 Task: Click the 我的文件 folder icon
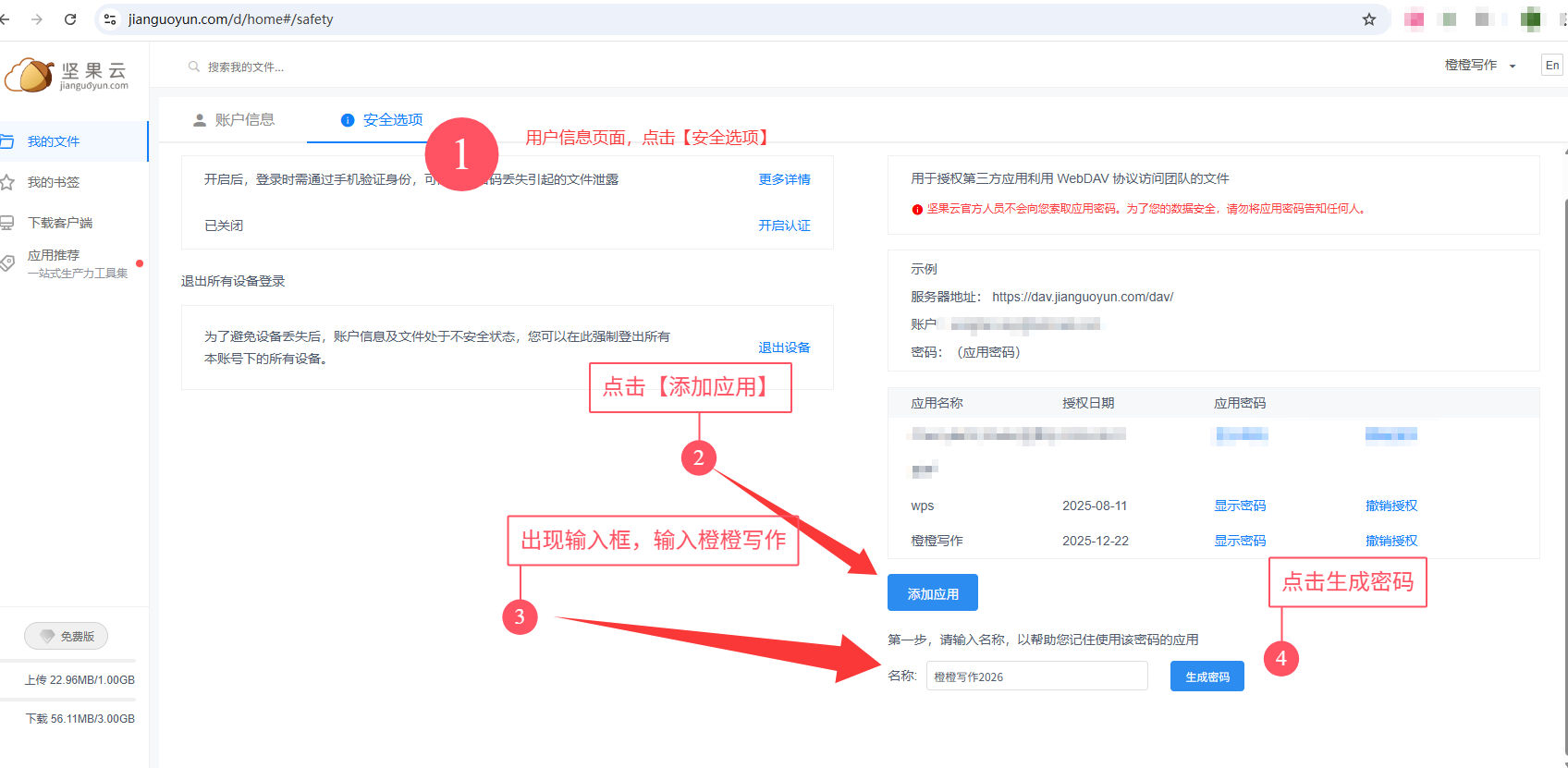6,141
